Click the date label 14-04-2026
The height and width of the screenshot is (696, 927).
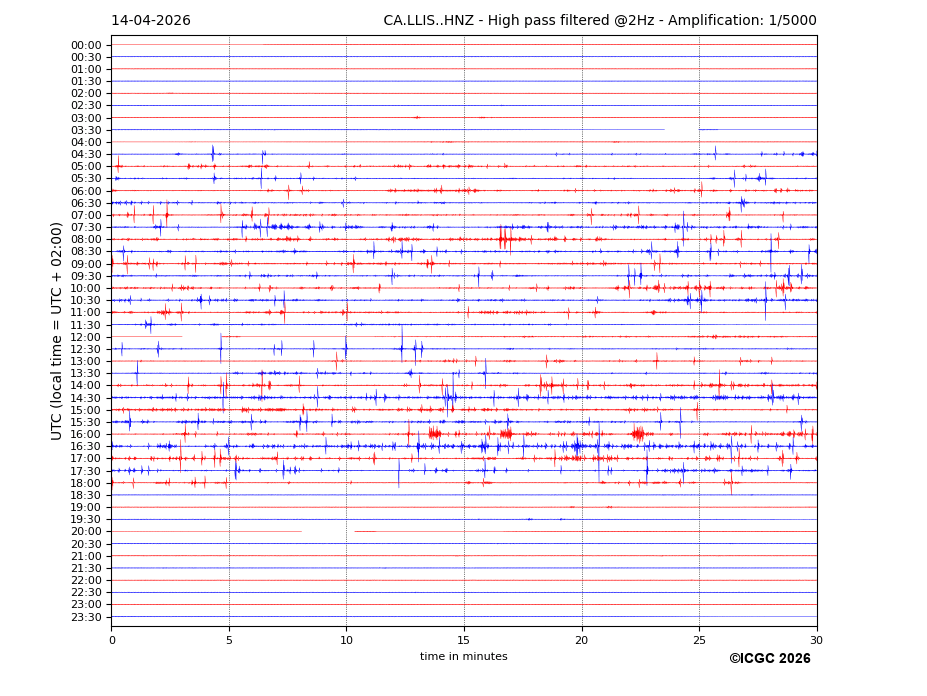pos(151,21)
